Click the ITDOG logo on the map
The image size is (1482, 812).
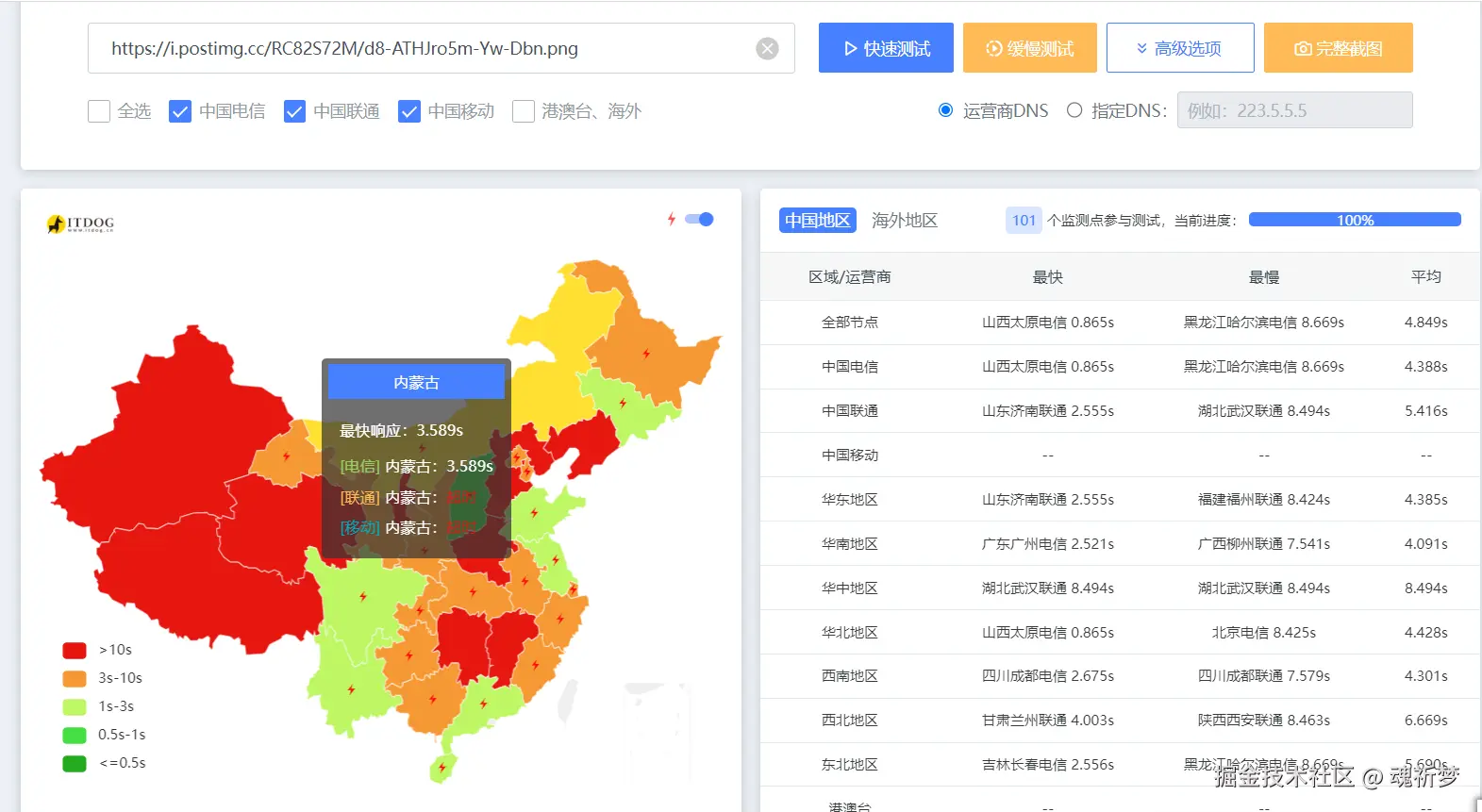(x=81, y=224)
